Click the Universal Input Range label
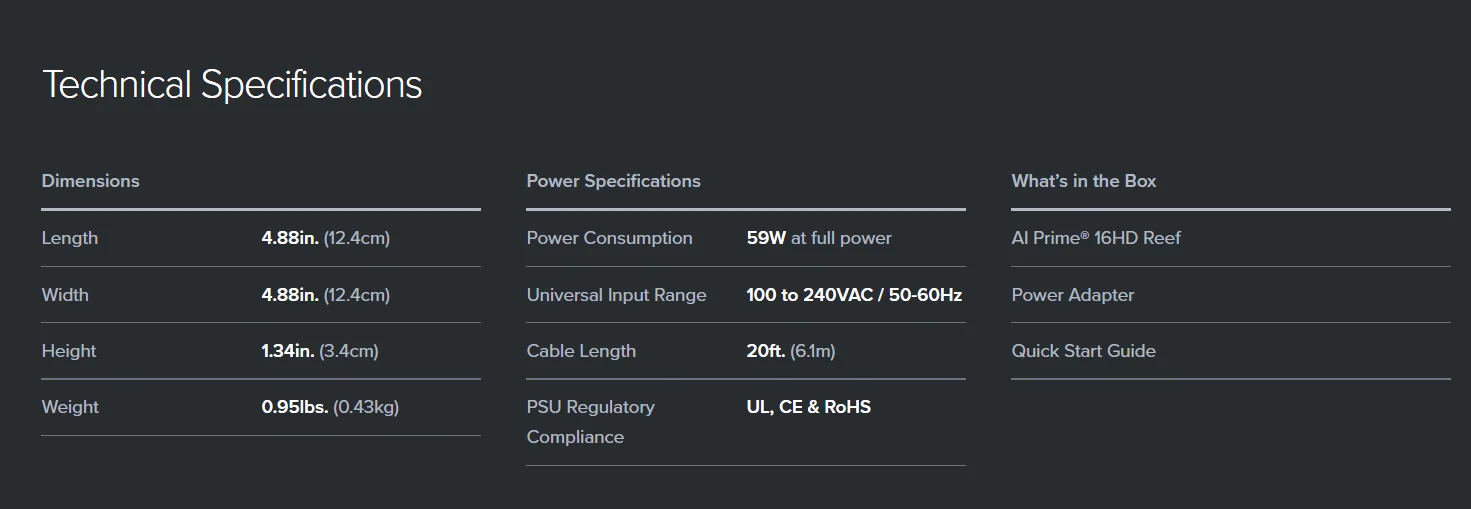1471x509 pixels. click(616, 295)
